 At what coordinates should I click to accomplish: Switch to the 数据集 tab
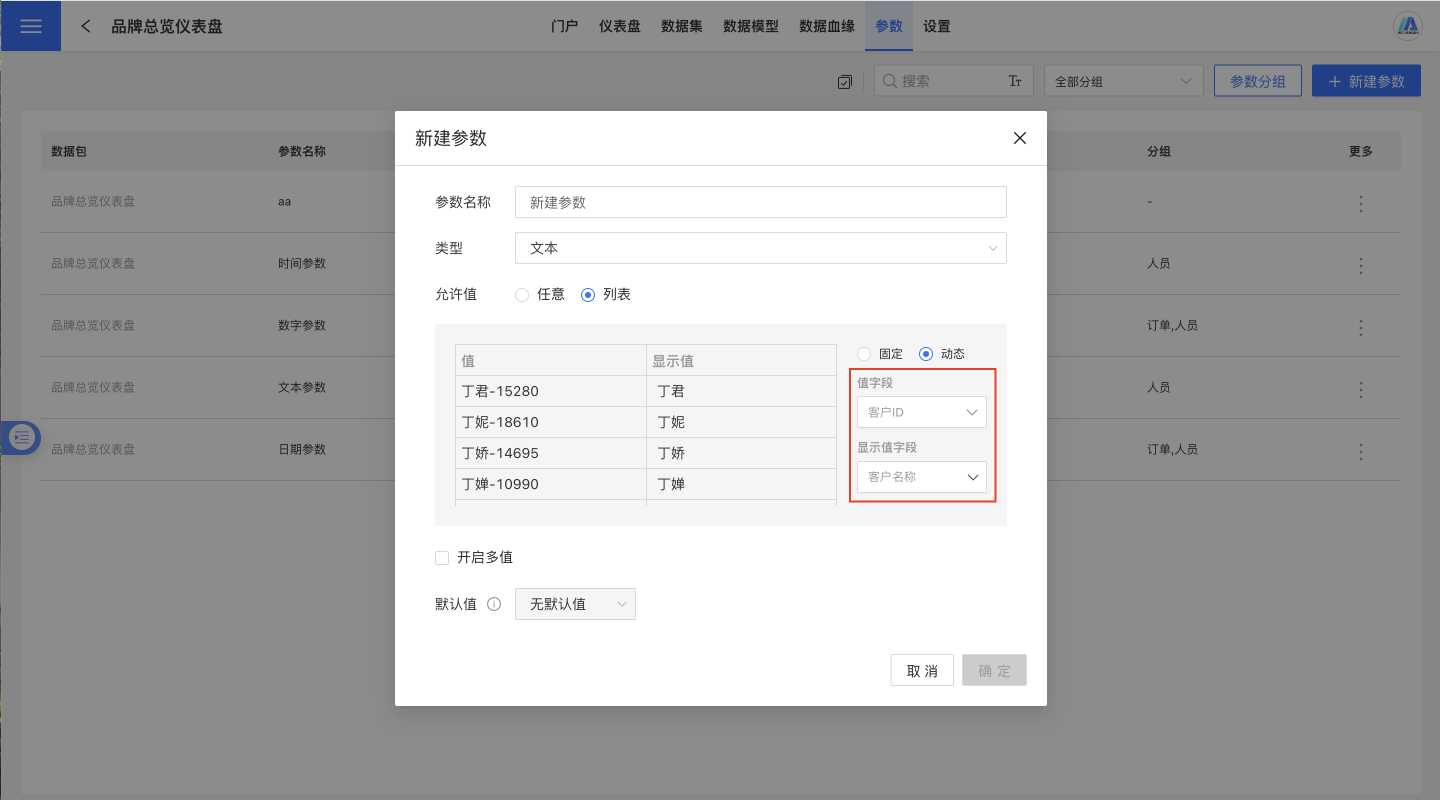tap(681, 26)
